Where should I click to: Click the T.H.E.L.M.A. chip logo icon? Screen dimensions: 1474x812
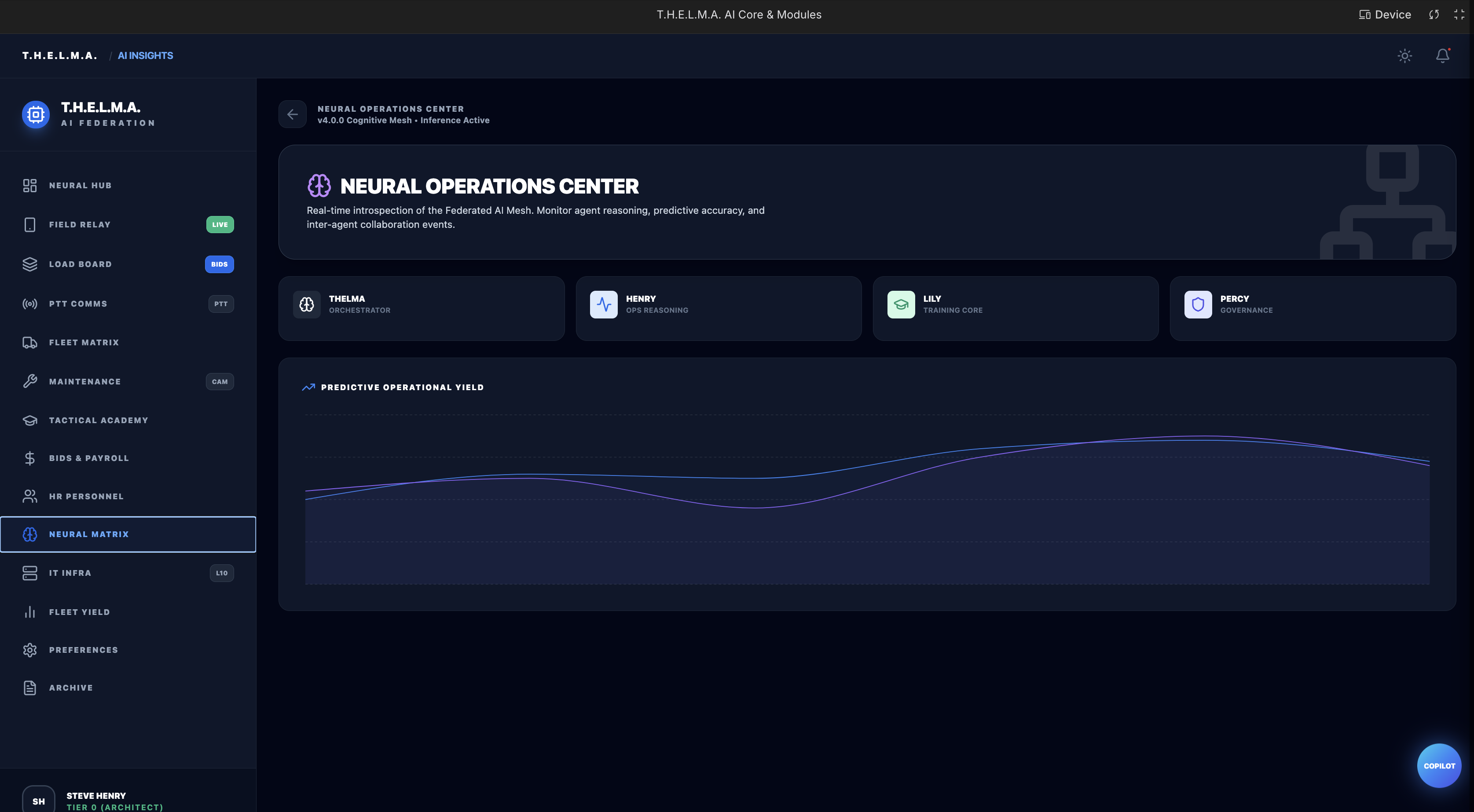[36, 114]
